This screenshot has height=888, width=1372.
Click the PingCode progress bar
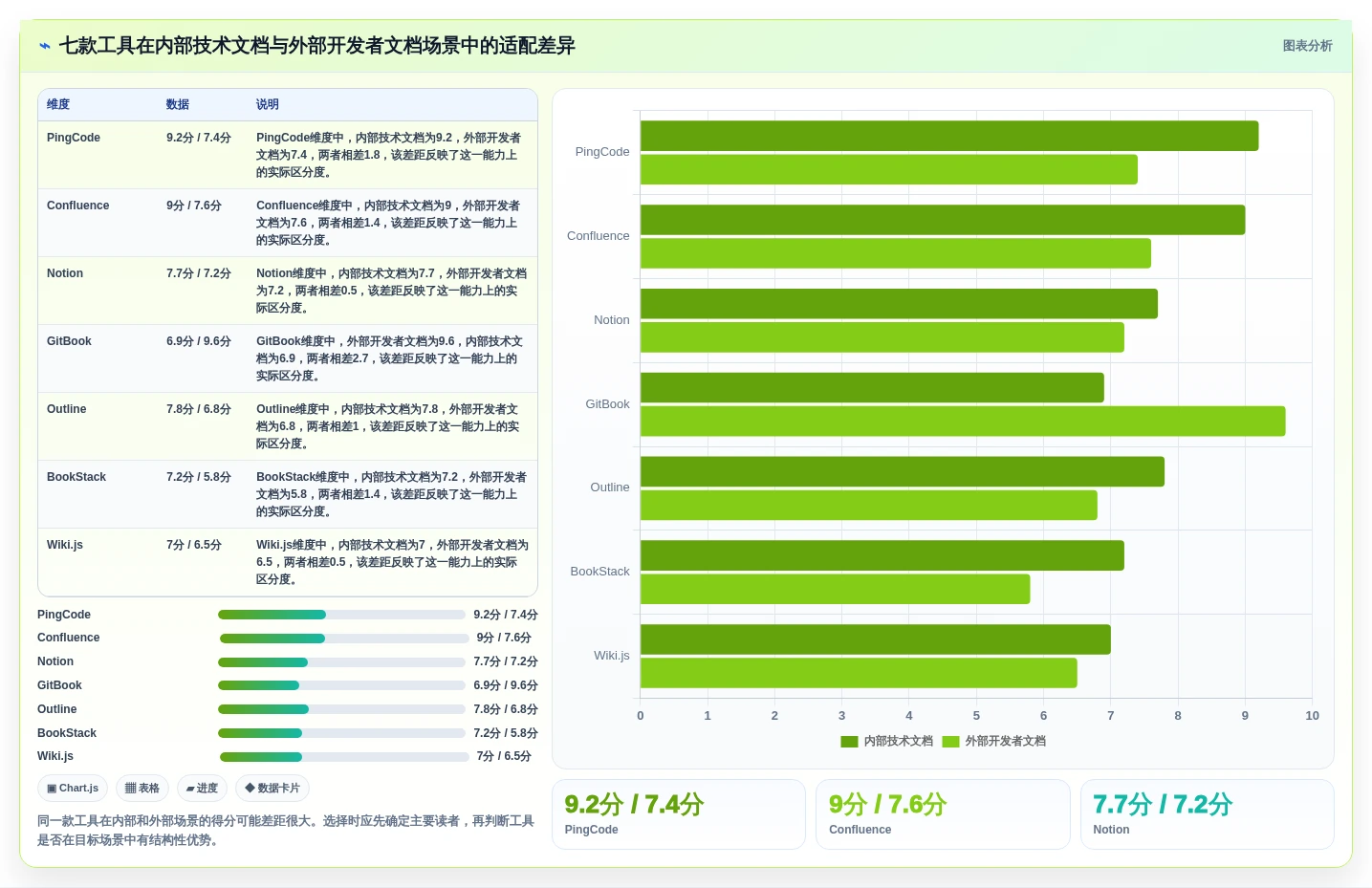(x=341, y=615)
